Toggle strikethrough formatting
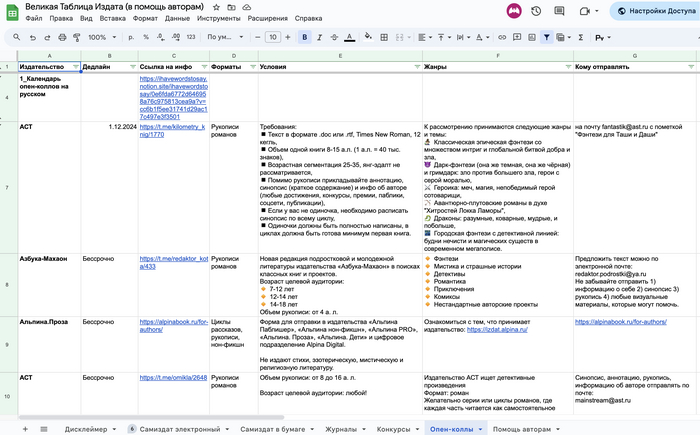The image size is (700, 435). [334, 38]
